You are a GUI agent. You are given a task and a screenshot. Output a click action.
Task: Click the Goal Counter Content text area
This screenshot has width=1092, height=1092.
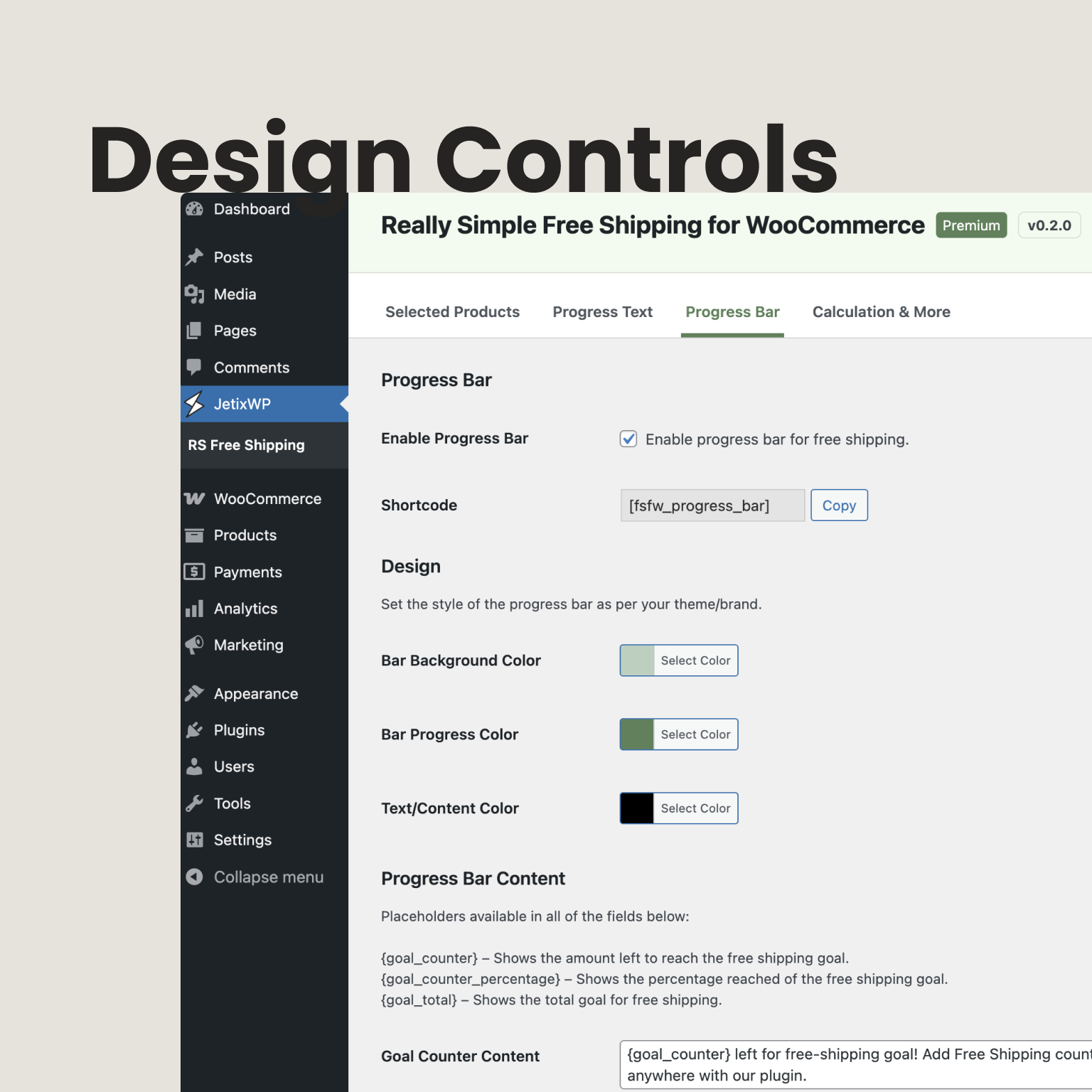[856, 1064]
